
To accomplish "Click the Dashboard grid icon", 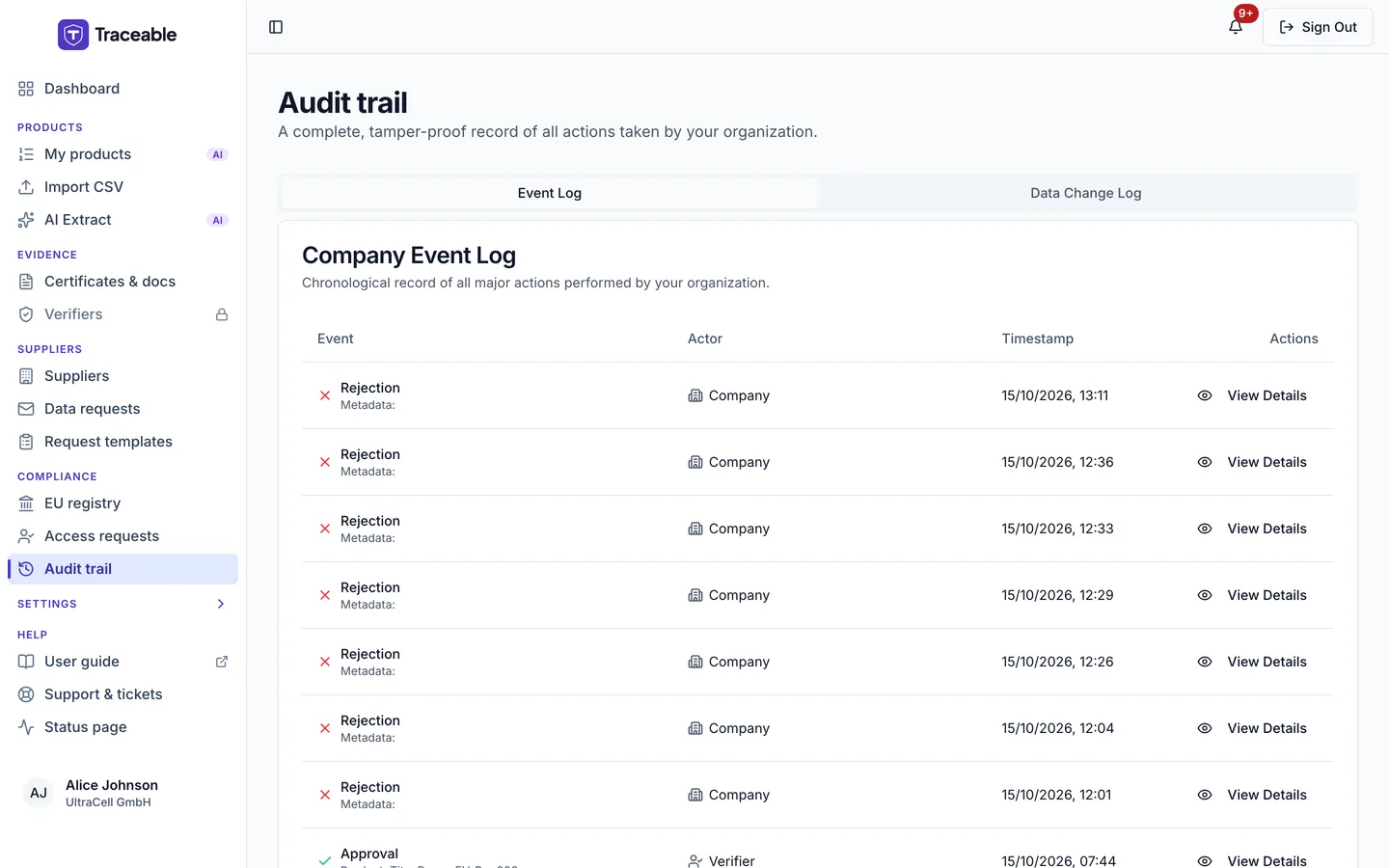I will click(26, 89).
